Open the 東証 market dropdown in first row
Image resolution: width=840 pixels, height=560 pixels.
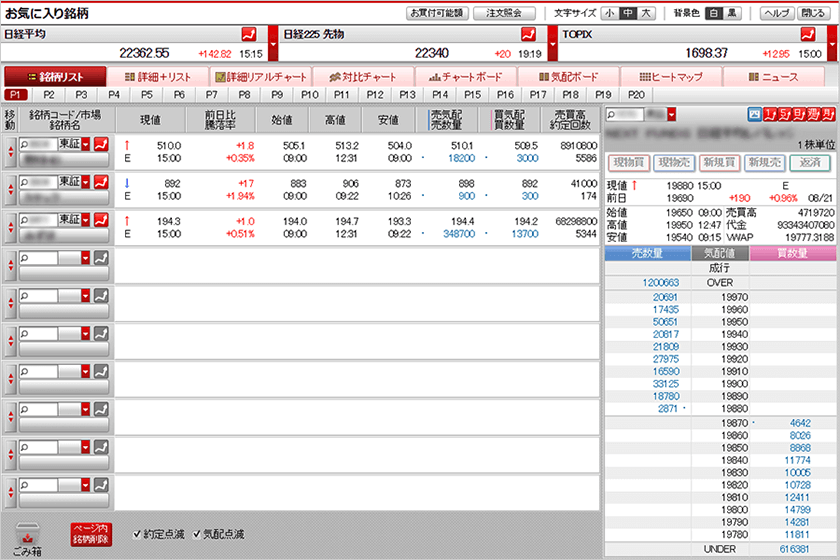(x=85, y=144)
